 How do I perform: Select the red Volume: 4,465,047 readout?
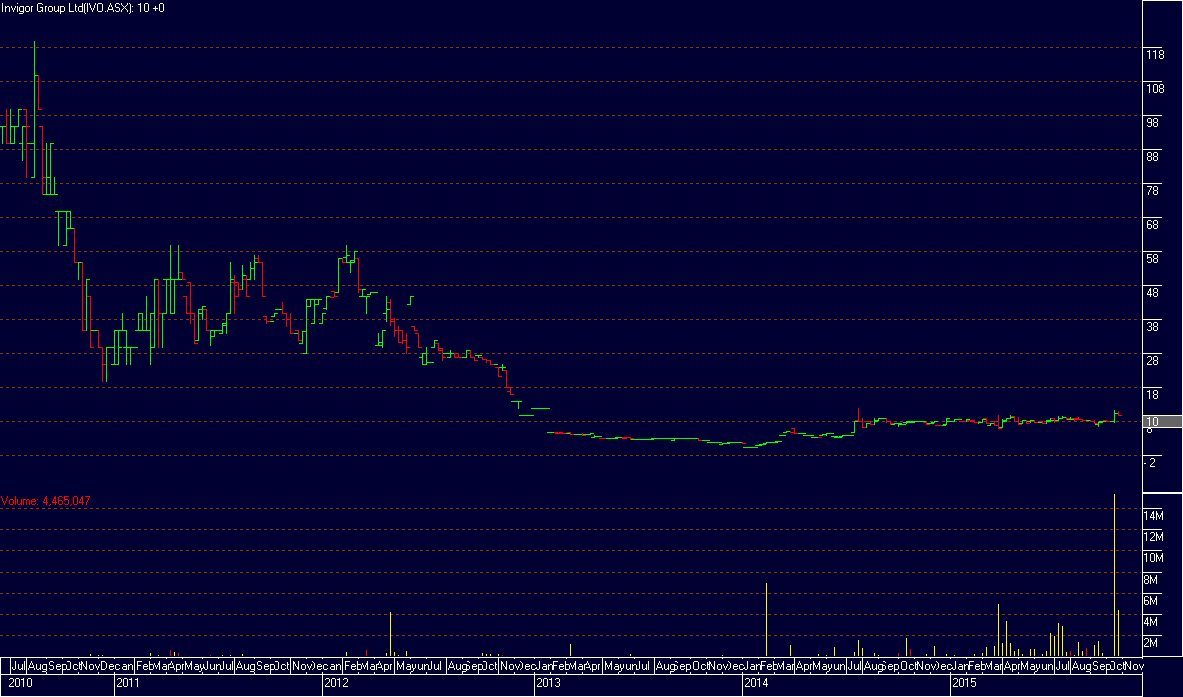pos(46,501)
